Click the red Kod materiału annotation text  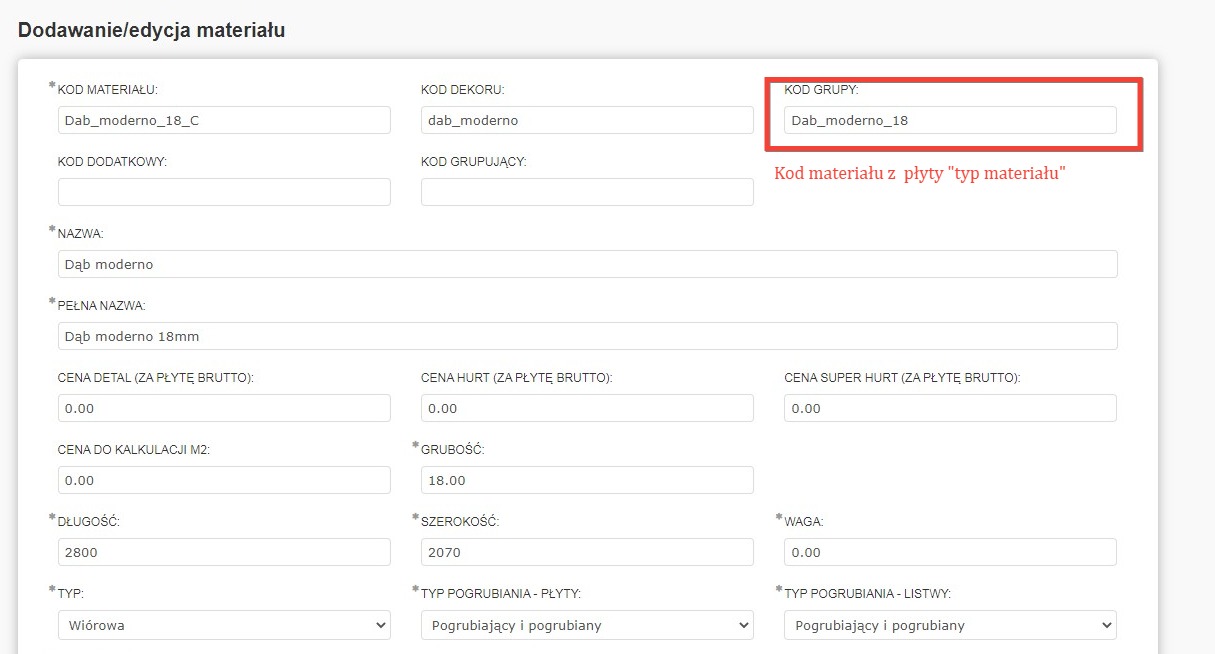[920, 173]
